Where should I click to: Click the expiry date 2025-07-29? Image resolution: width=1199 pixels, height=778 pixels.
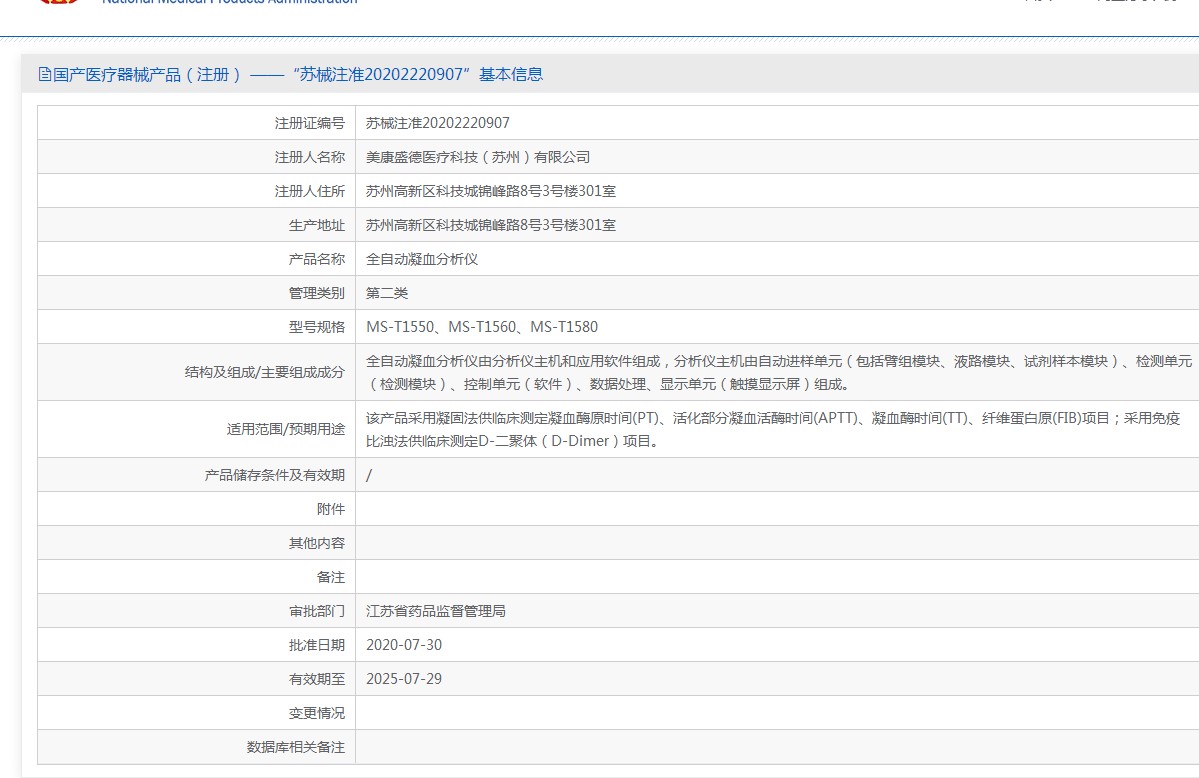tap(404, 679)
